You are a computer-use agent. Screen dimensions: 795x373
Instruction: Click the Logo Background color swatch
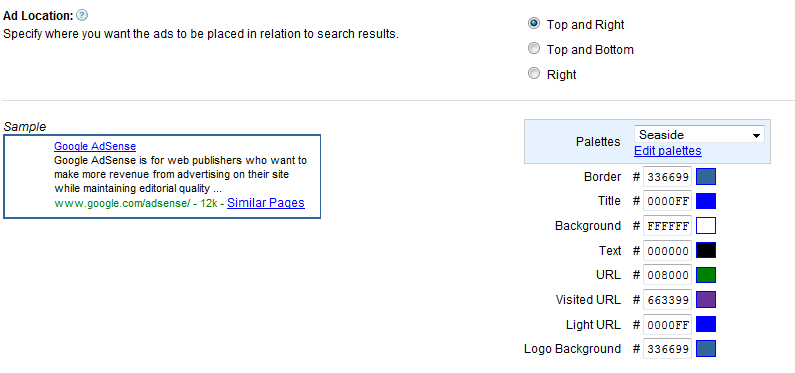706,349
